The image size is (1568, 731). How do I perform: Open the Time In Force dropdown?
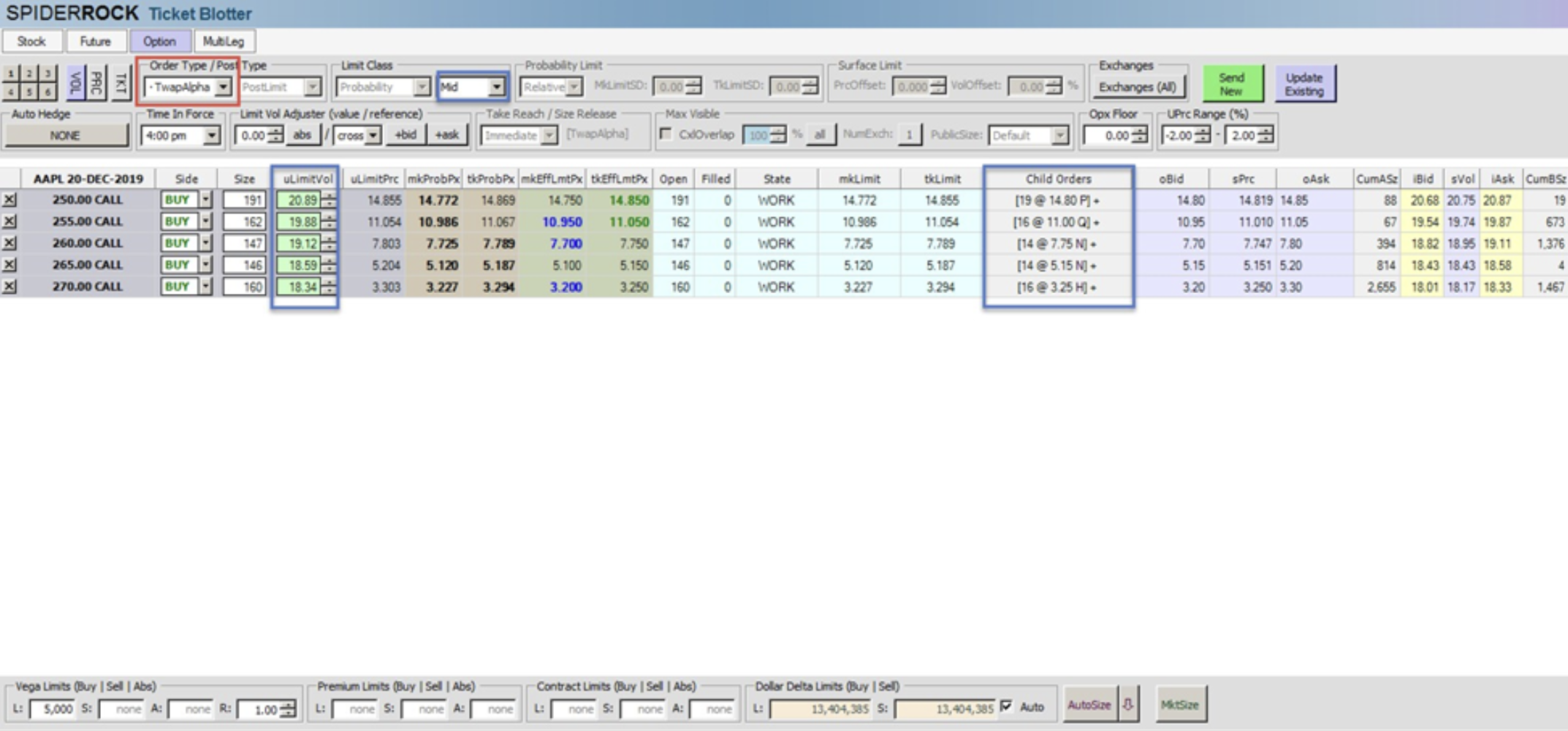tap(211, 135)
